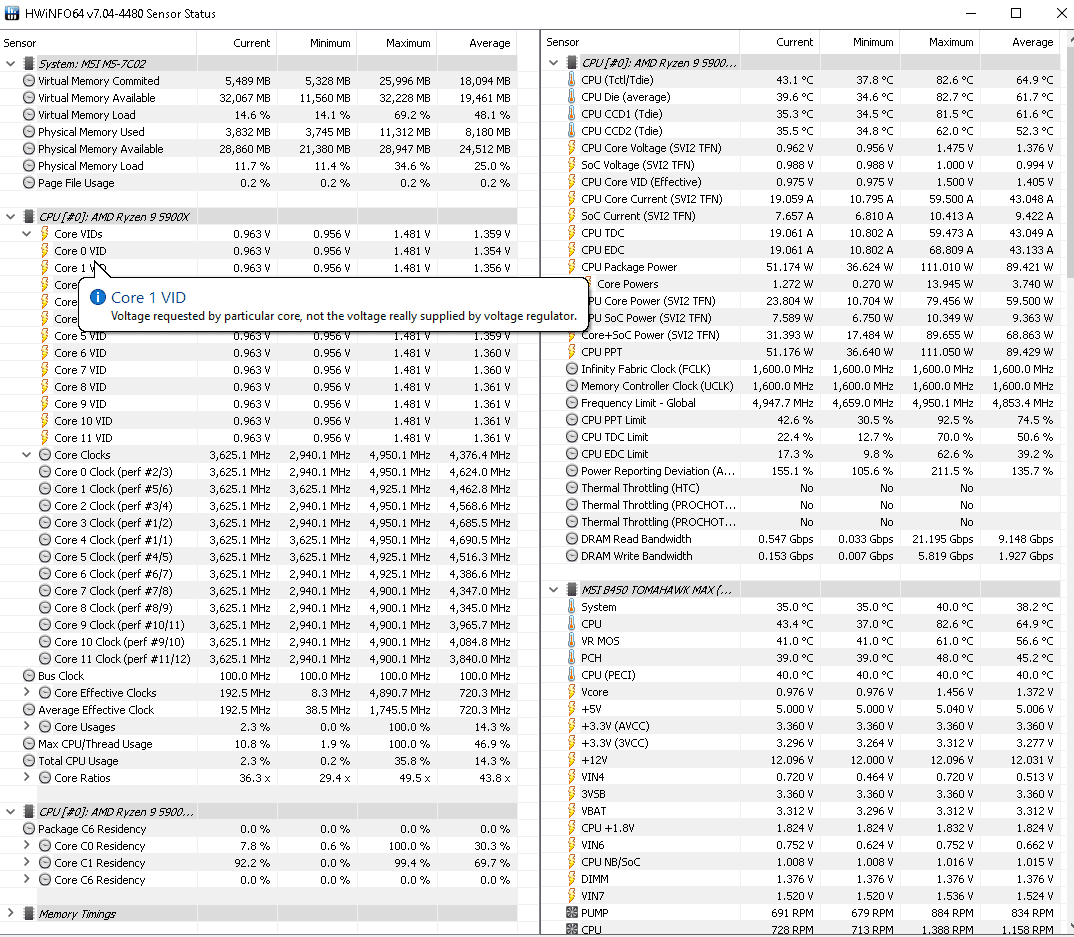Click the circle icon beside Core 4 Clock (perf #1/1)
The height and width of the screenshot is (937, 1074).
click(x=45, y=540)
